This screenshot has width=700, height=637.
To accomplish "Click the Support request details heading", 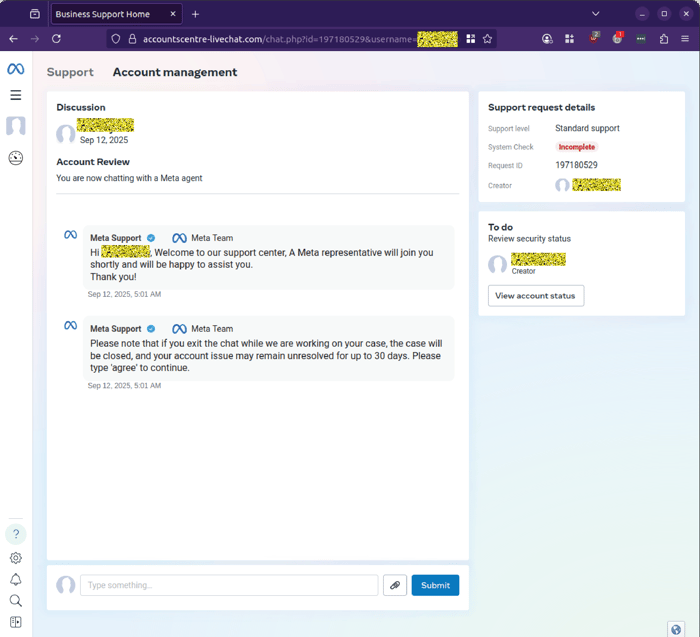I will (541, 108).
